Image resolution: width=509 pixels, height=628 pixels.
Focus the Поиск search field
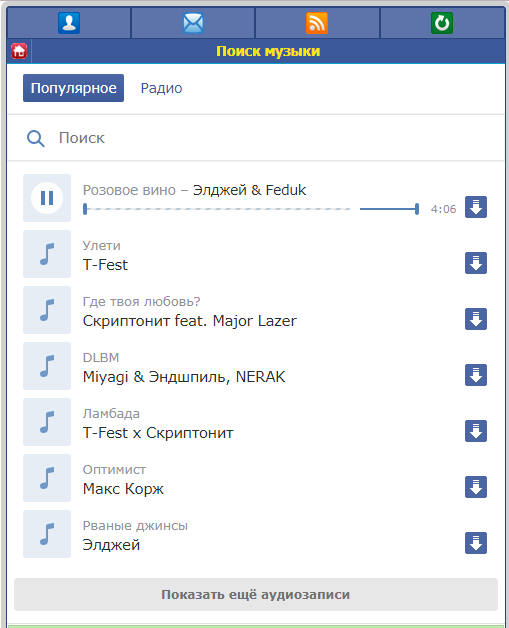[256, 138]
